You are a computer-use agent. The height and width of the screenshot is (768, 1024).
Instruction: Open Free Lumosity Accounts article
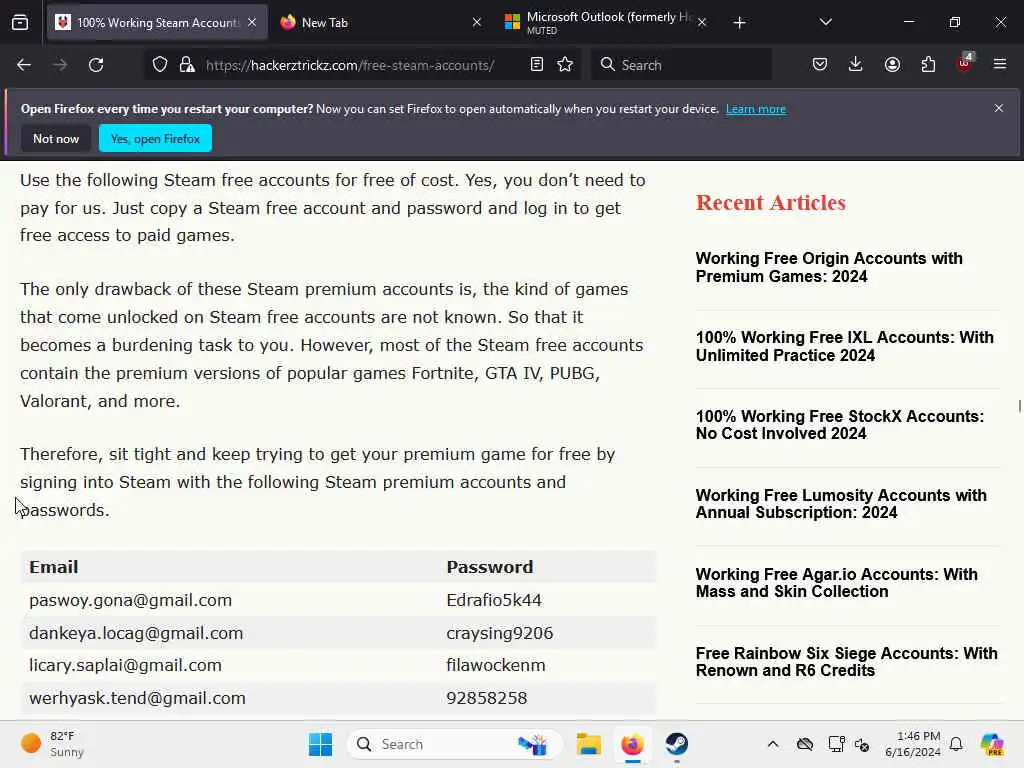(841, 504)
